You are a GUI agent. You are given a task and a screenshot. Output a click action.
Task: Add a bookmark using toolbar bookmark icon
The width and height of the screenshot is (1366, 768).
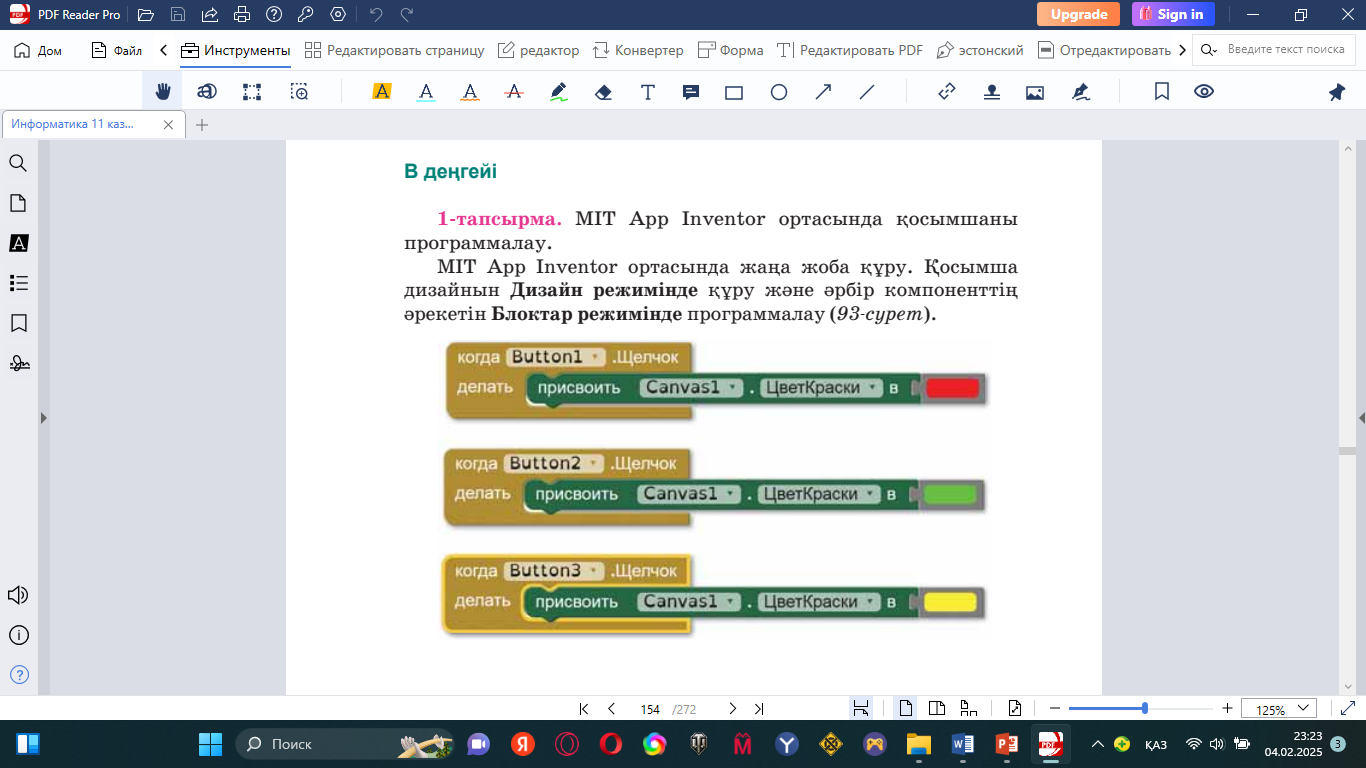coord(1162,92)
